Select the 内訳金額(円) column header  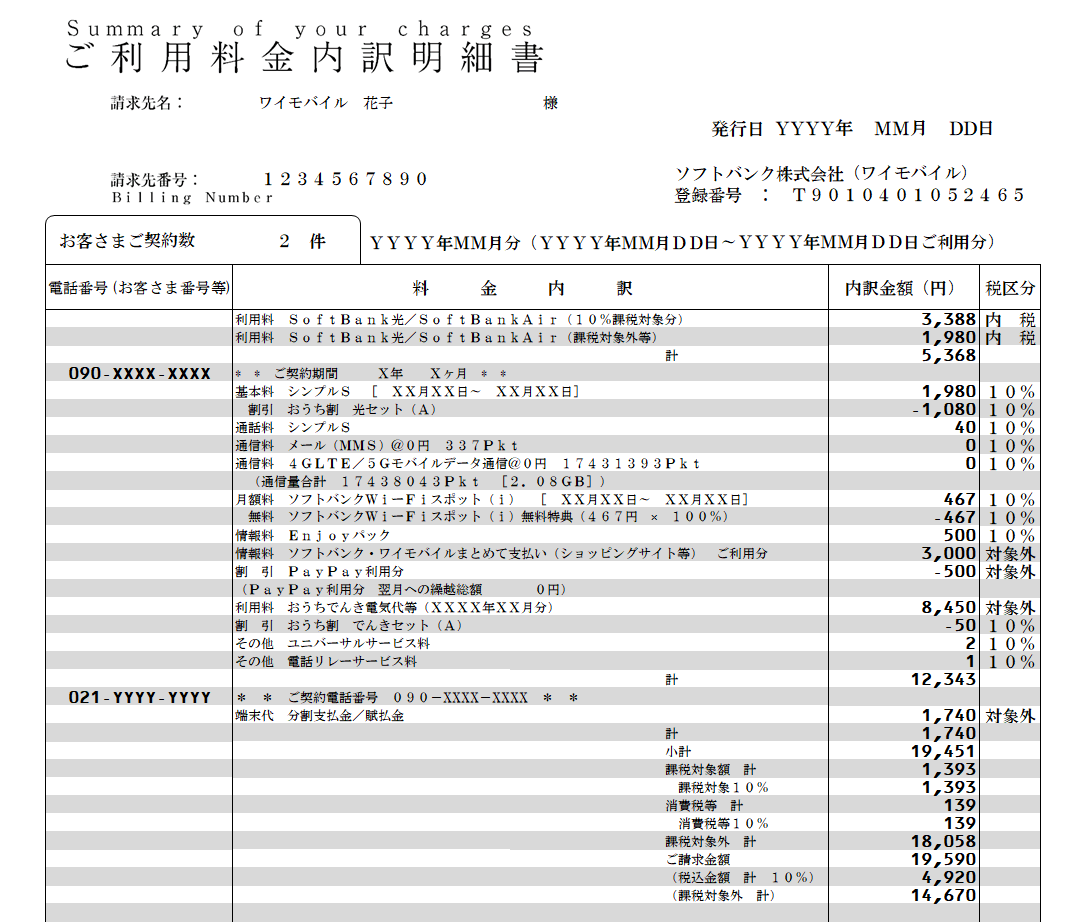(x=903, y=288)
